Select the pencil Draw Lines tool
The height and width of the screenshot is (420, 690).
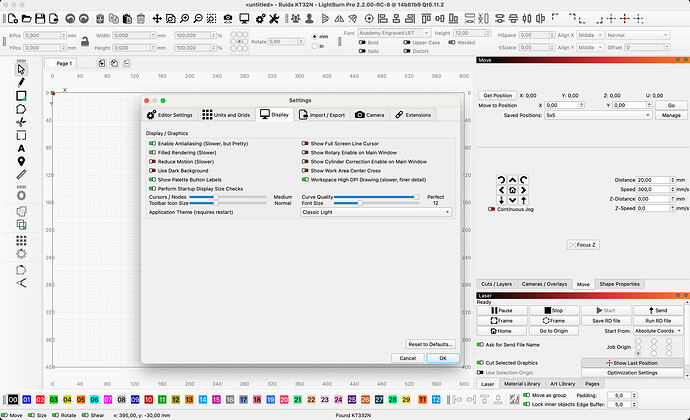(21, 82)
